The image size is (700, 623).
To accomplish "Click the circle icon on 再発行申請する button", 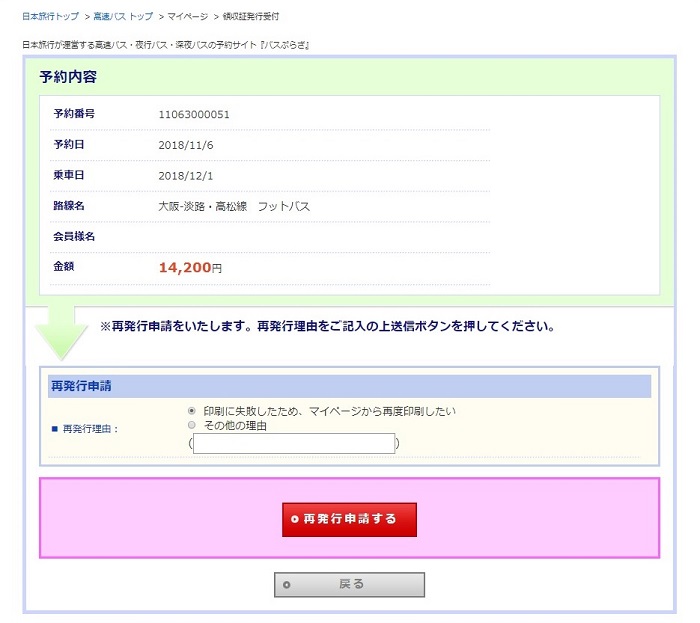I will click(294, 519).
